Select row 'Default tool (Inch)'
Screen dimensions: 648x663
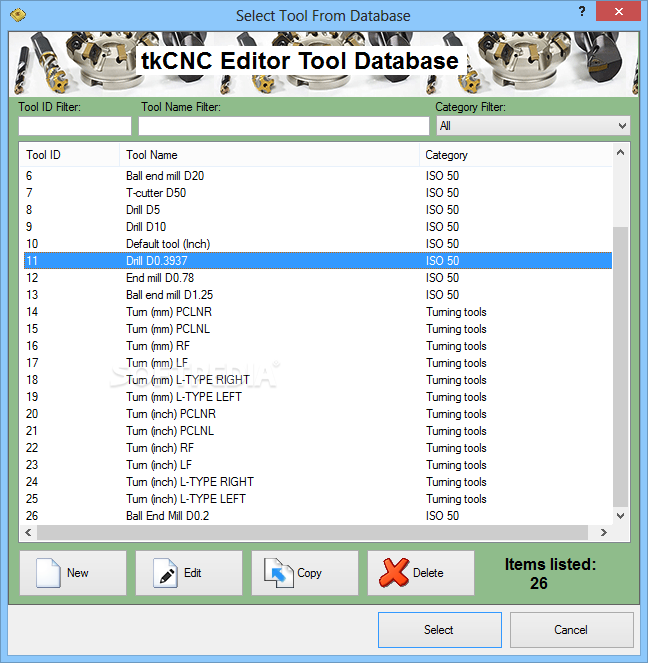[x=318, y=244]
